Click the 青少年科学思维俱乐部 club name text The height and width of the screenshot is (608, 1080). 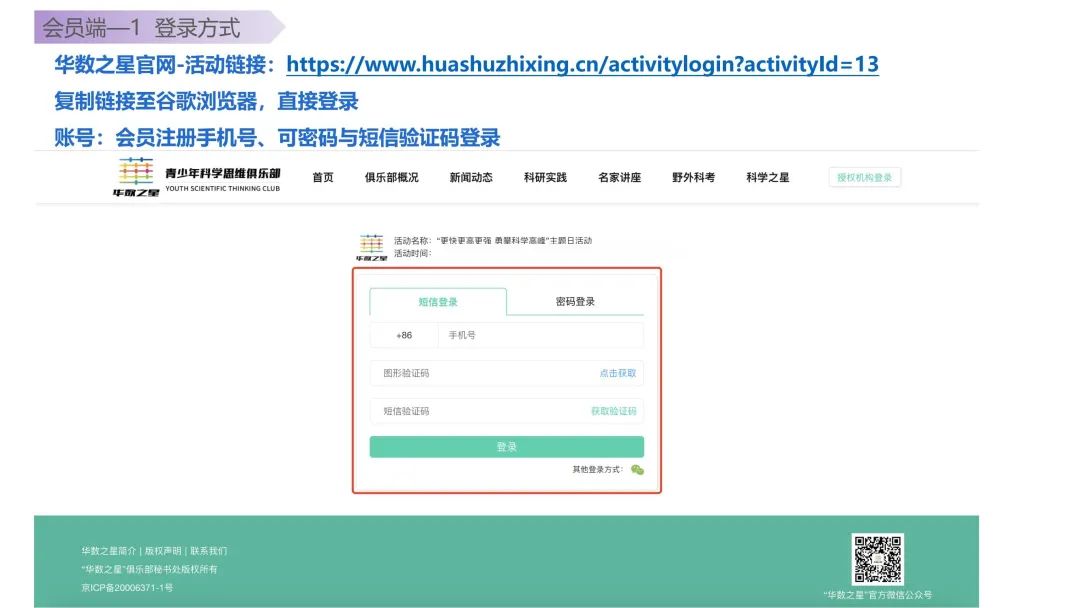[222, 173]
